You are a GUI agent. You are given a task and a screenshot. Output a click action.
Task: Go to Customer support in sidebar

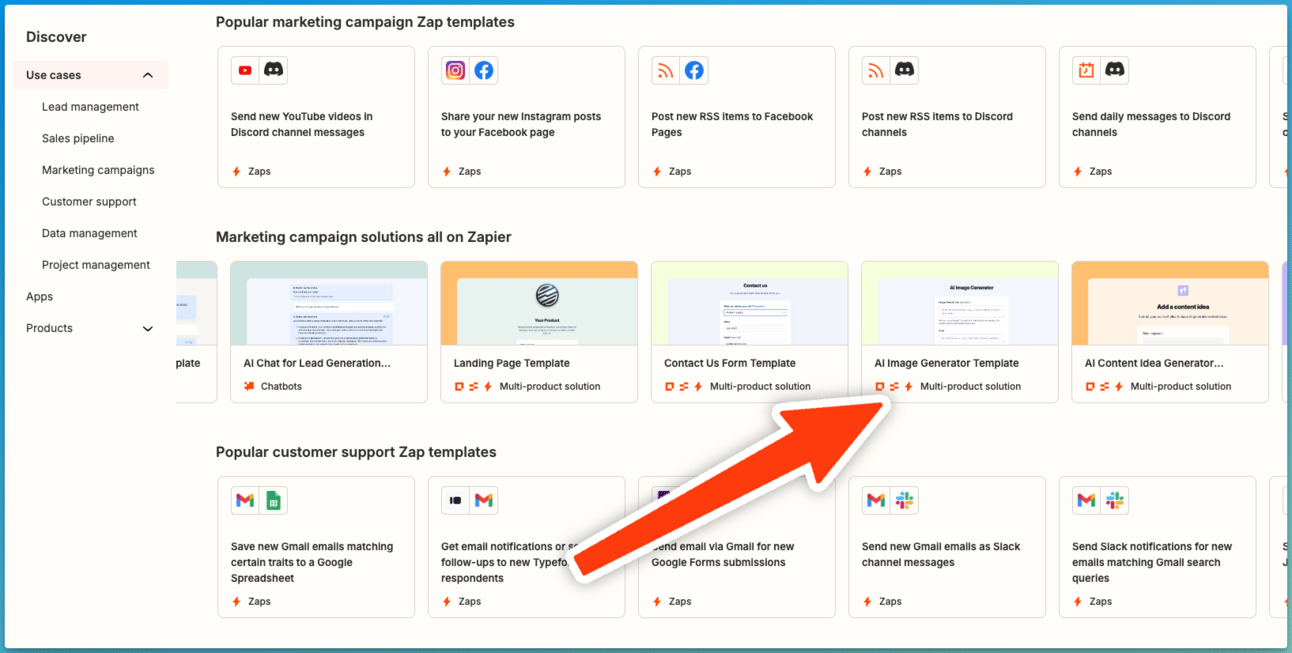89,202
